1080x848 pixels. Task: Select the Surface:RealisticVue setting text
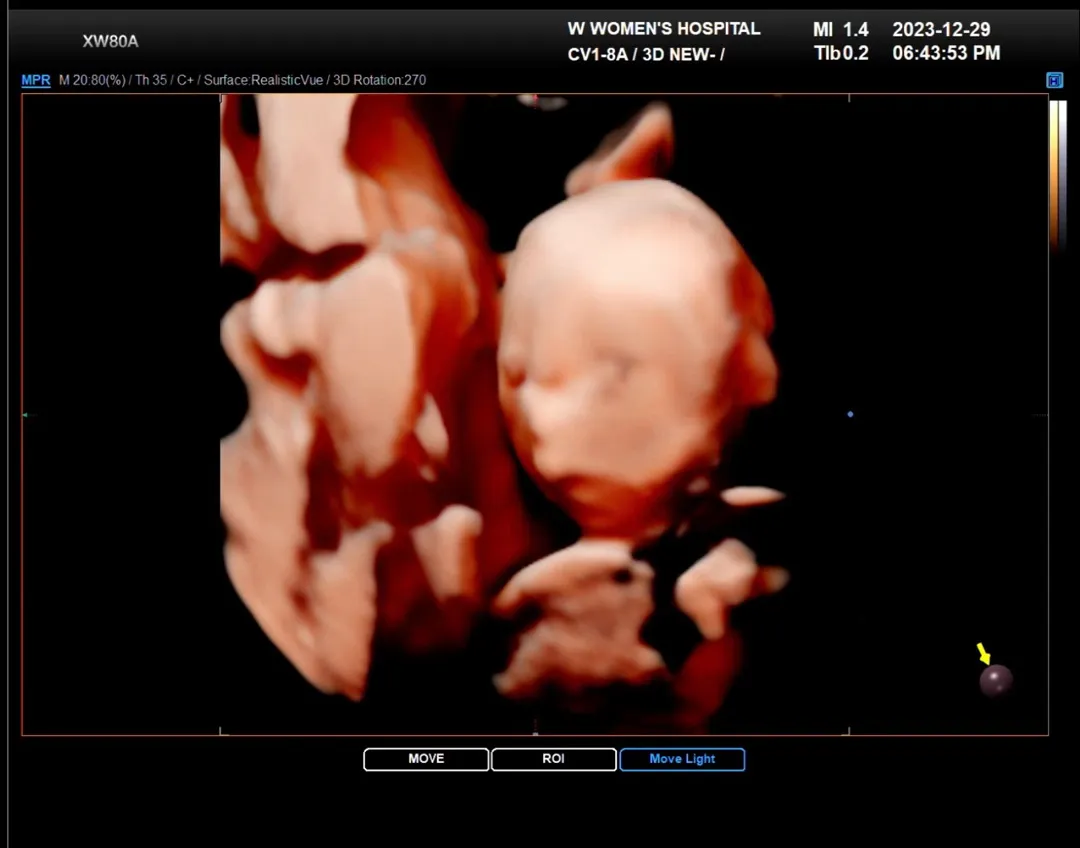coord(263,80)
